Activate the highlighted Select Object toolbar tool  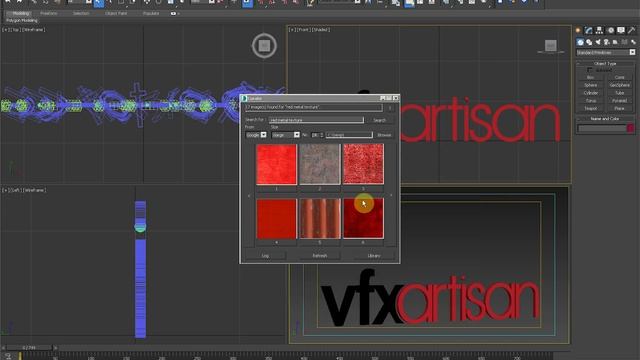click(x=98, y=3)
